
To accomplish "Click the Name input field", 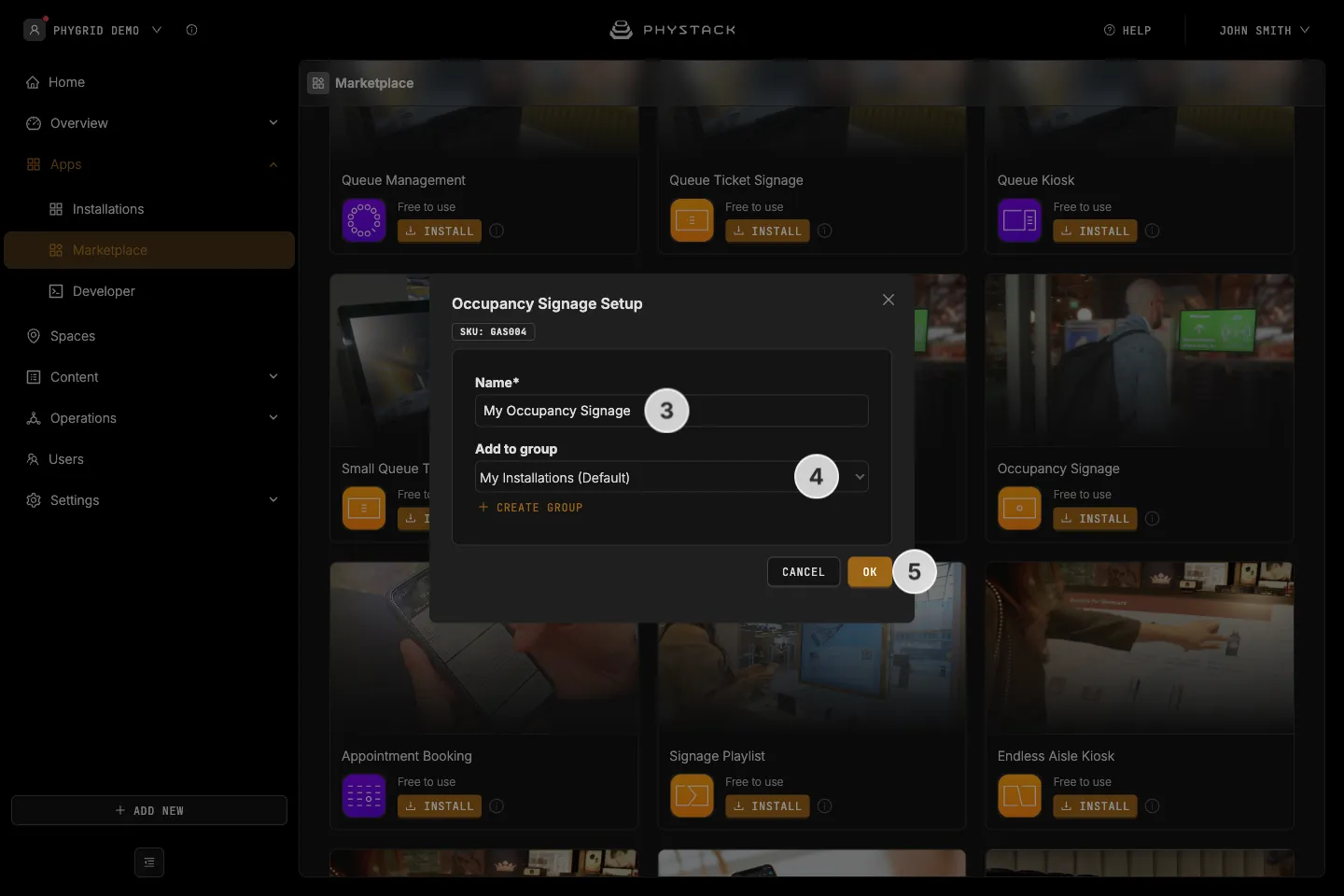I will pyautogui.click(x=672, y=411).
